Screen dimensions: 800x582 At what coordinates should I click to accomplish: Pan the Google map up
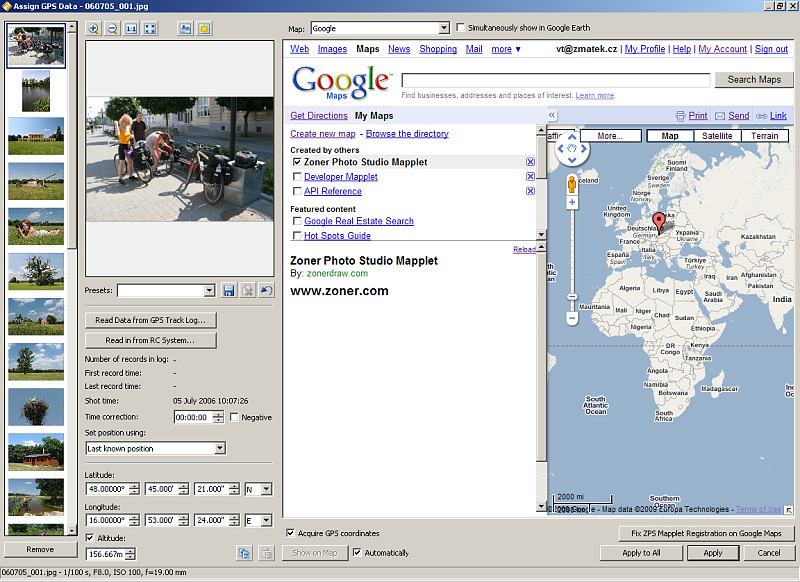pyautogui.click(x=572, y=137)
